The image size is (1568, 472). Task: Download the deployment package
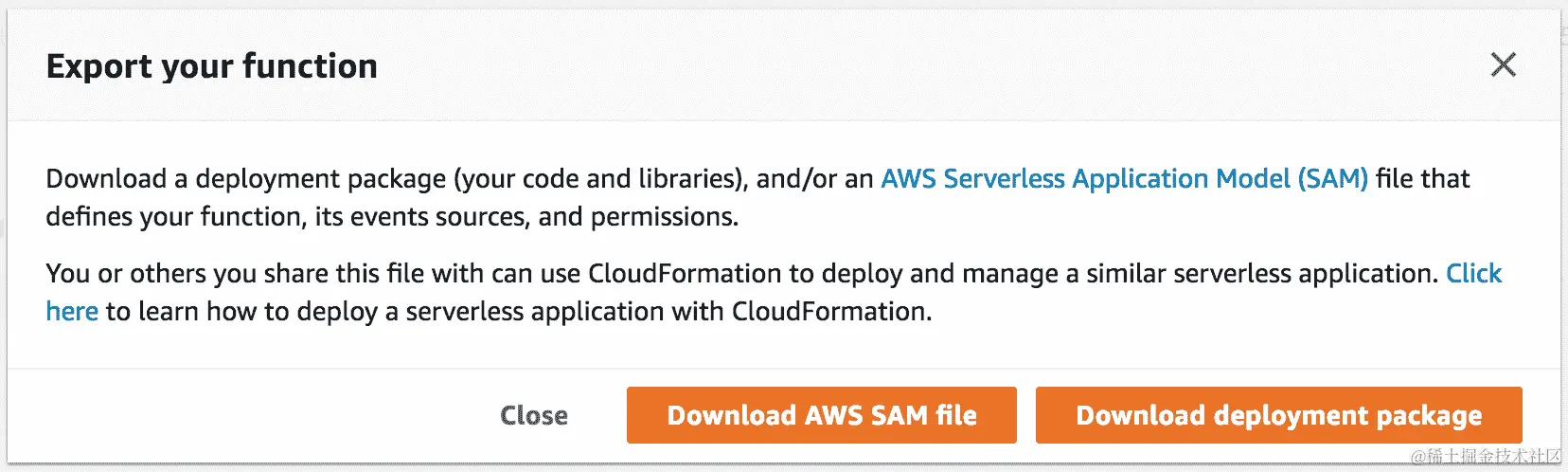pos(1278,415)
